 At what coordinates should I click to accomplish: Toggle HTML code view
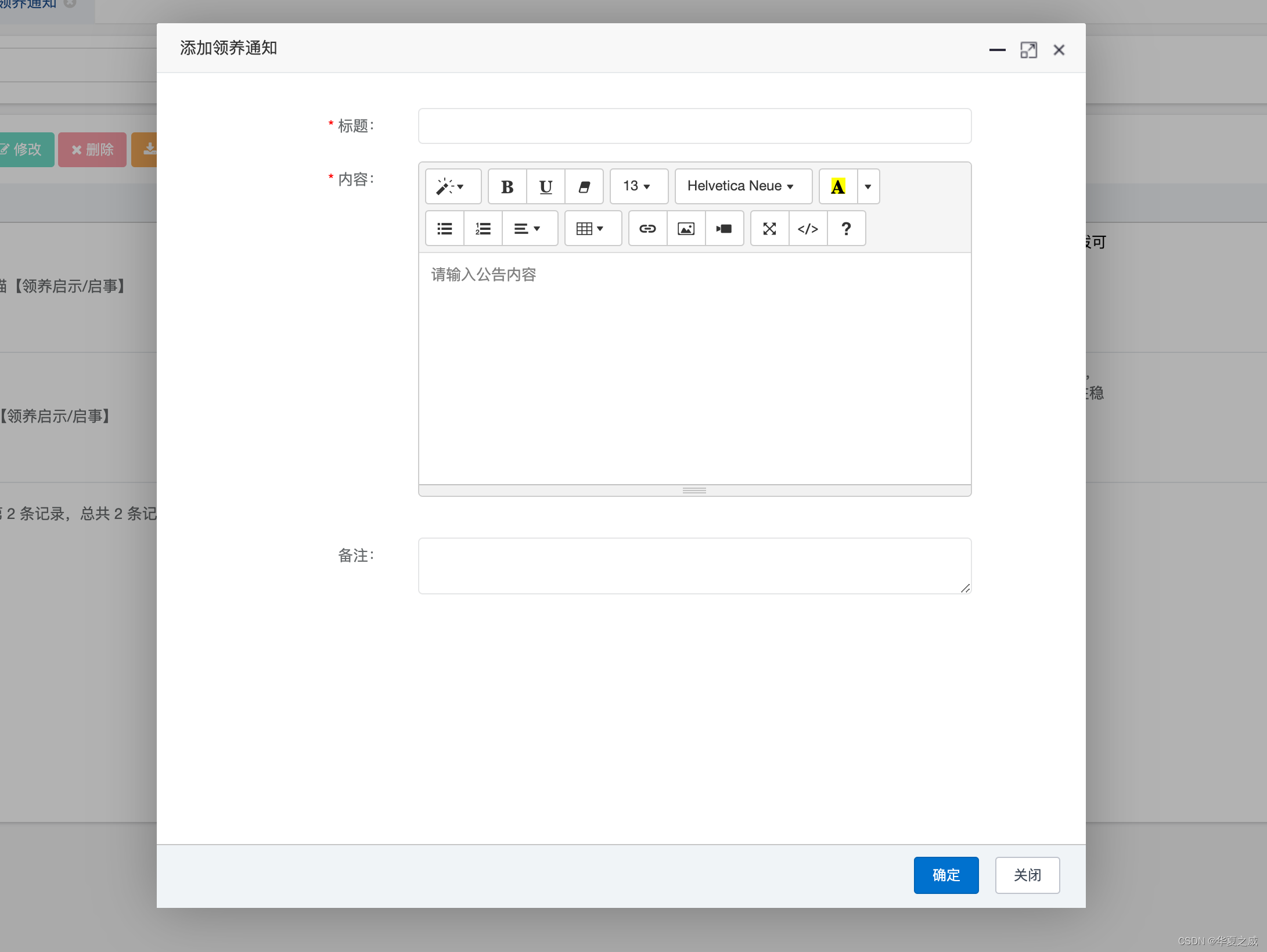point(808,229)
